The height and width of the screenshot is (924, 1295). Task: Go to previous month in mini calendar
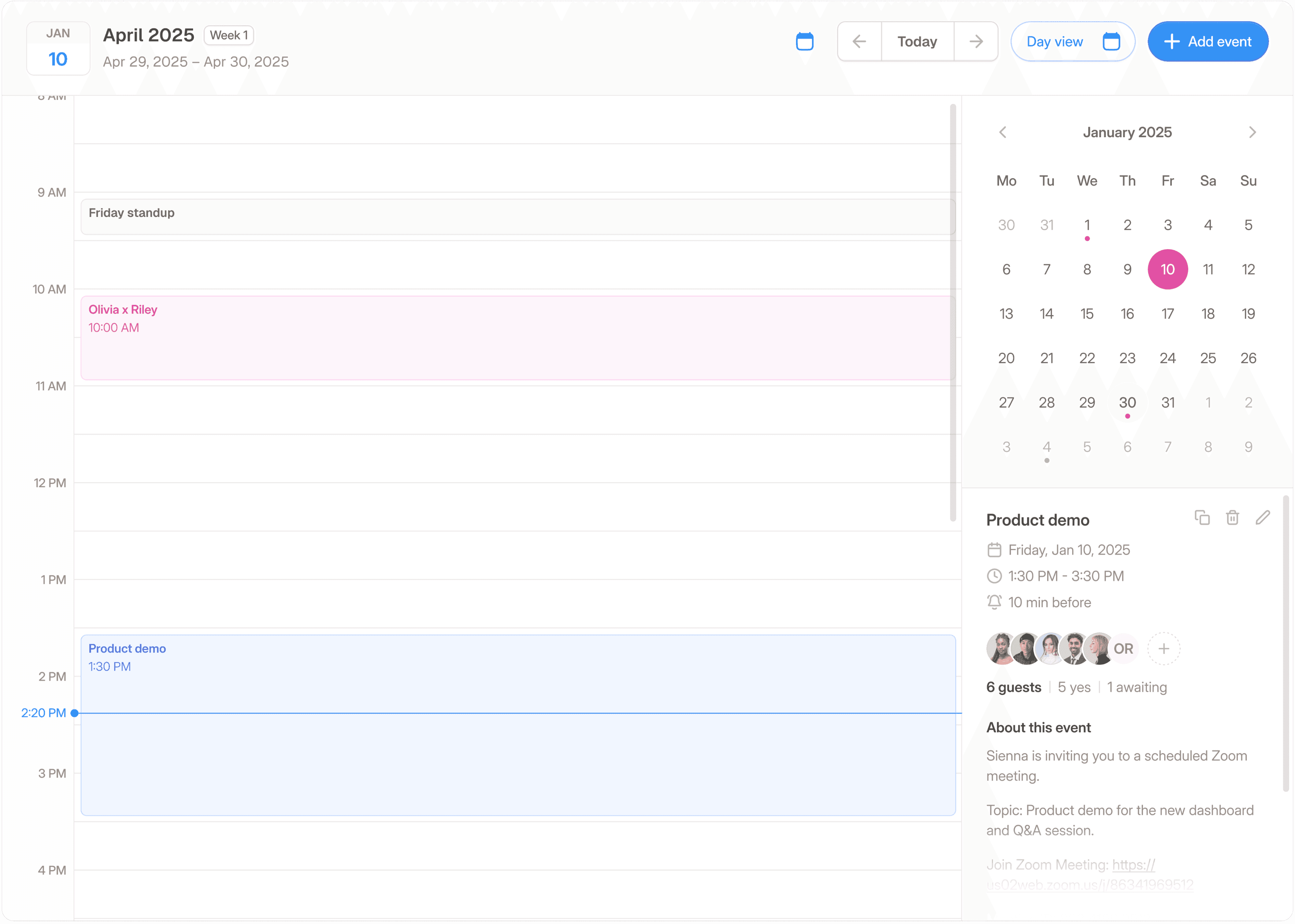point(1003,132)
